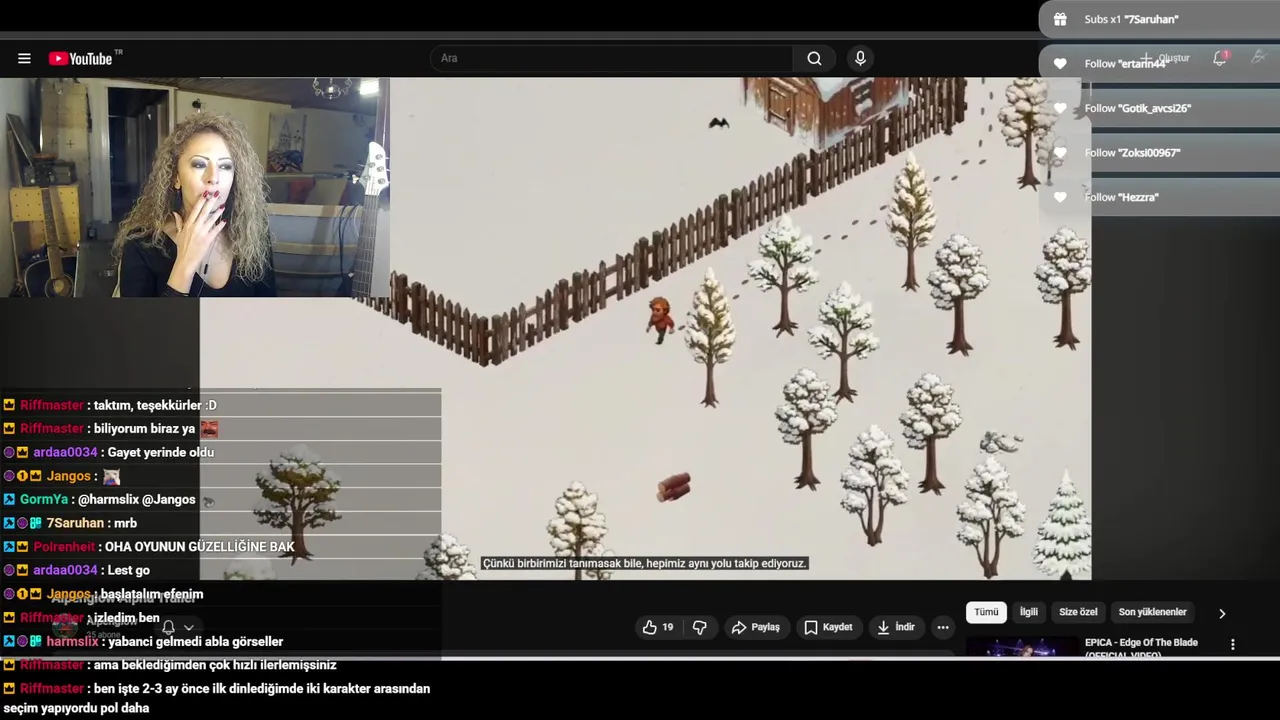
Task: Download the video with İndir
Action: click(895, 627)
